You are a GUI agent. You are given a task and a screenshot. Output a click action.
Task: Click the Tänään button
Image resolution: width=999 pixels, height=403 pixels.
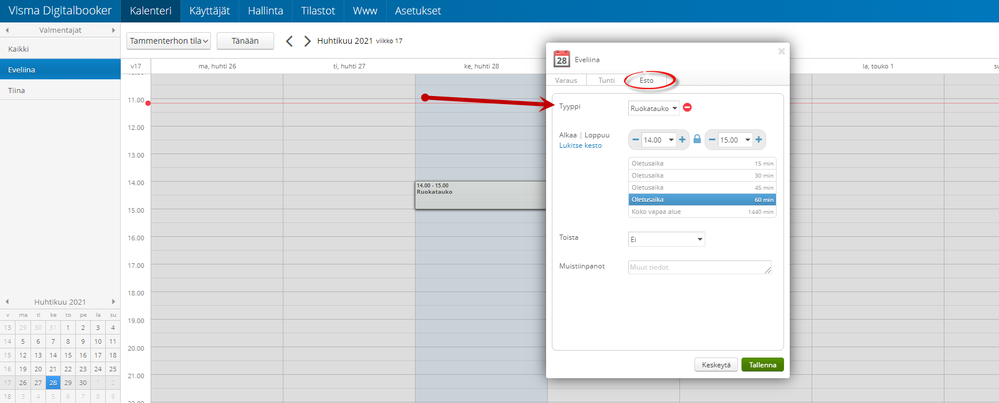245,41
